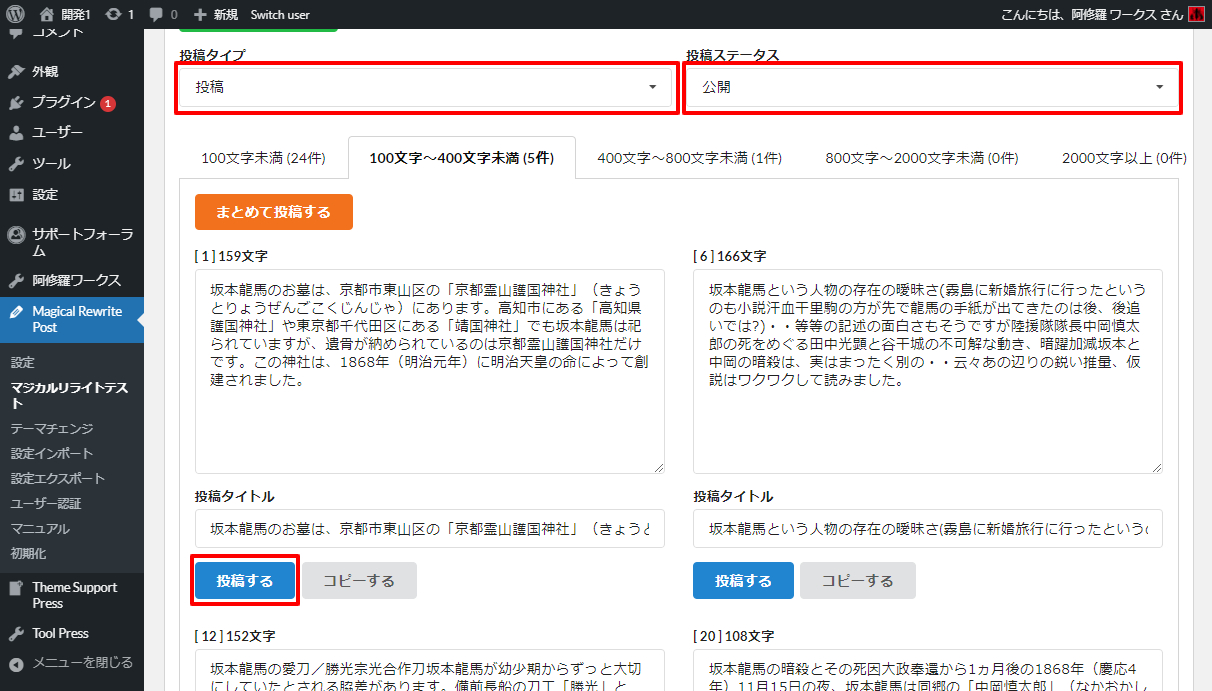Click コピーする for article 6
The image size is (1212, 691).
(x=858, y=581)
